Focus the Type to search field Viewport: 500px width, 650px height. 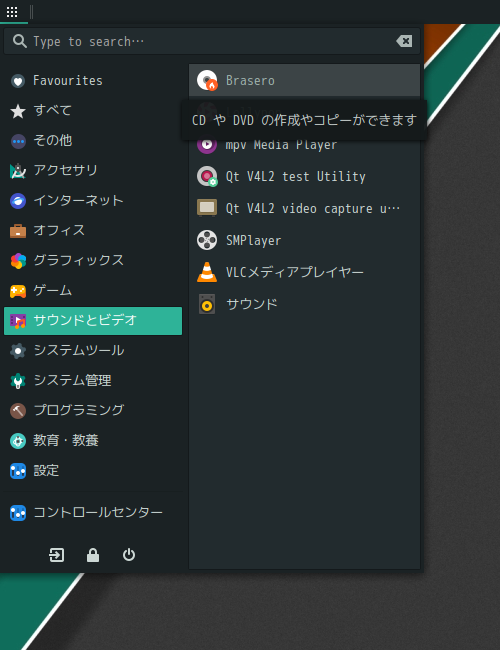point(212,41)
